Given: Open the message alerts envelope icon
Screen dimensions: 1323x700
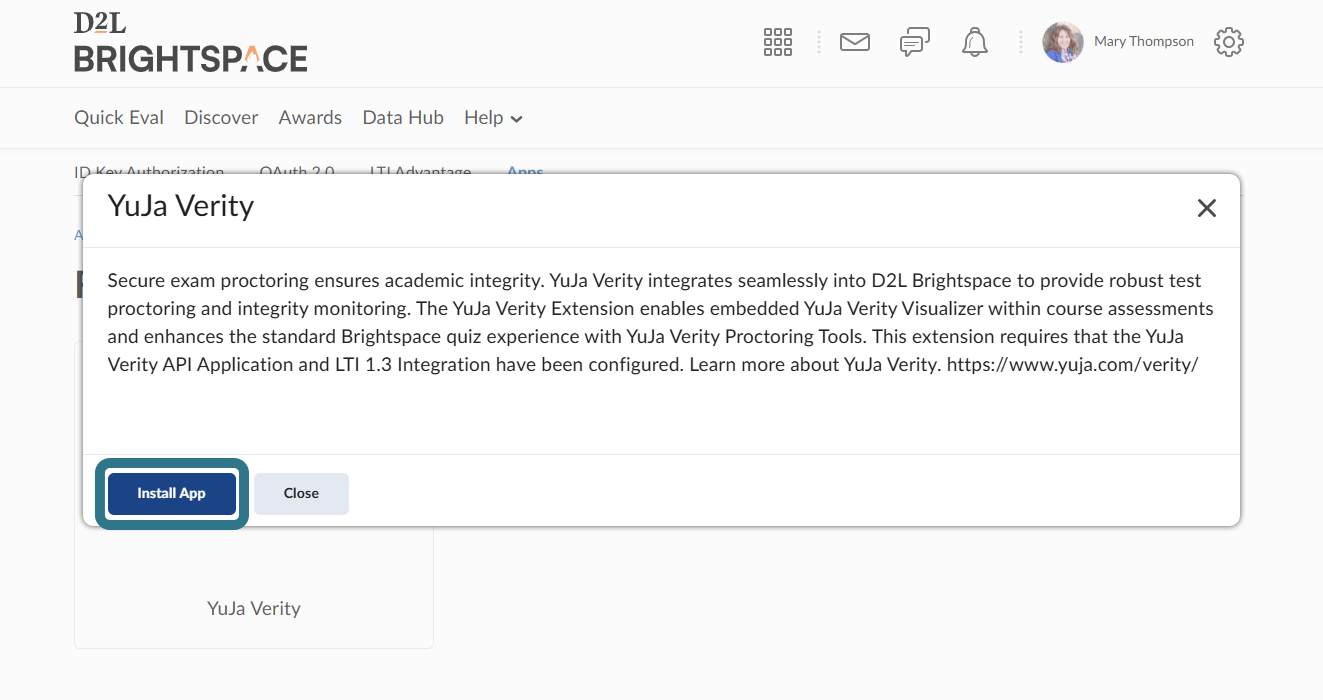Looking at the screenshot, I should 855,42.
